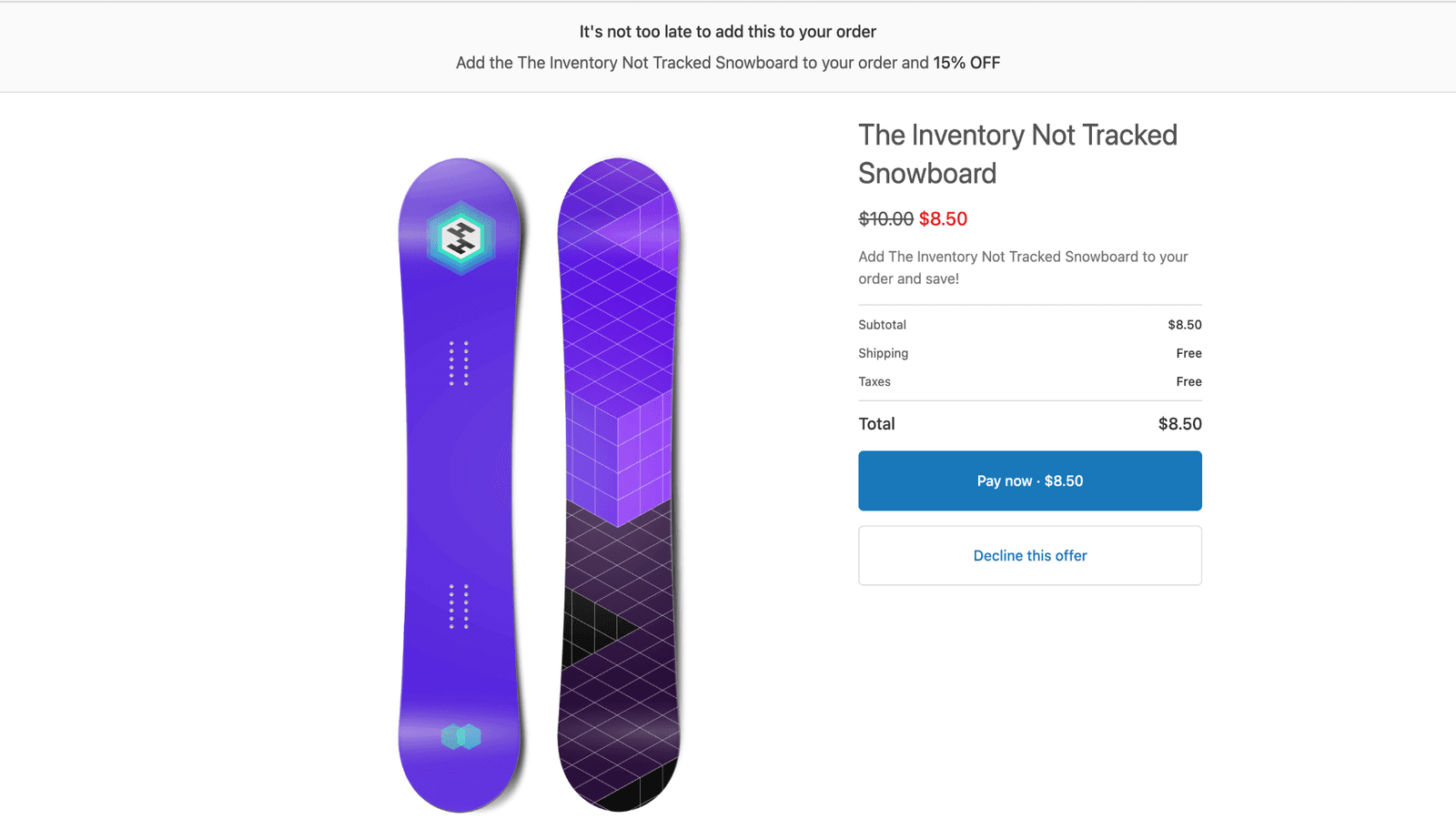Image resolution: width=1456 pixels, height=819 pixels.
Task: Click the Taxes row label
Action: [x=874, y=381]
